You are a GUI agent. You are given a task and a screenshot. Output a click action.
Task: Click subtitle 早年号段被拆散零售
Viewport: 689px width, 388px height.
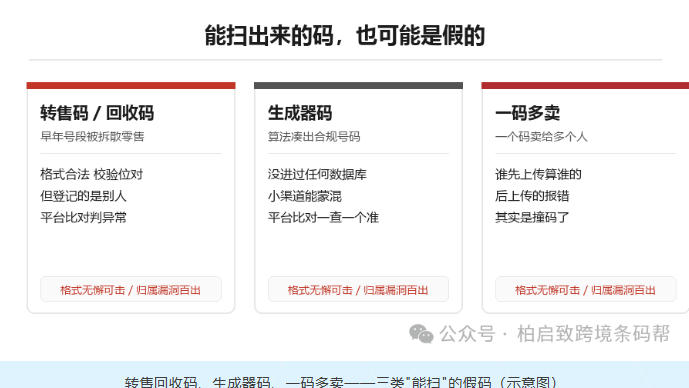92,137
